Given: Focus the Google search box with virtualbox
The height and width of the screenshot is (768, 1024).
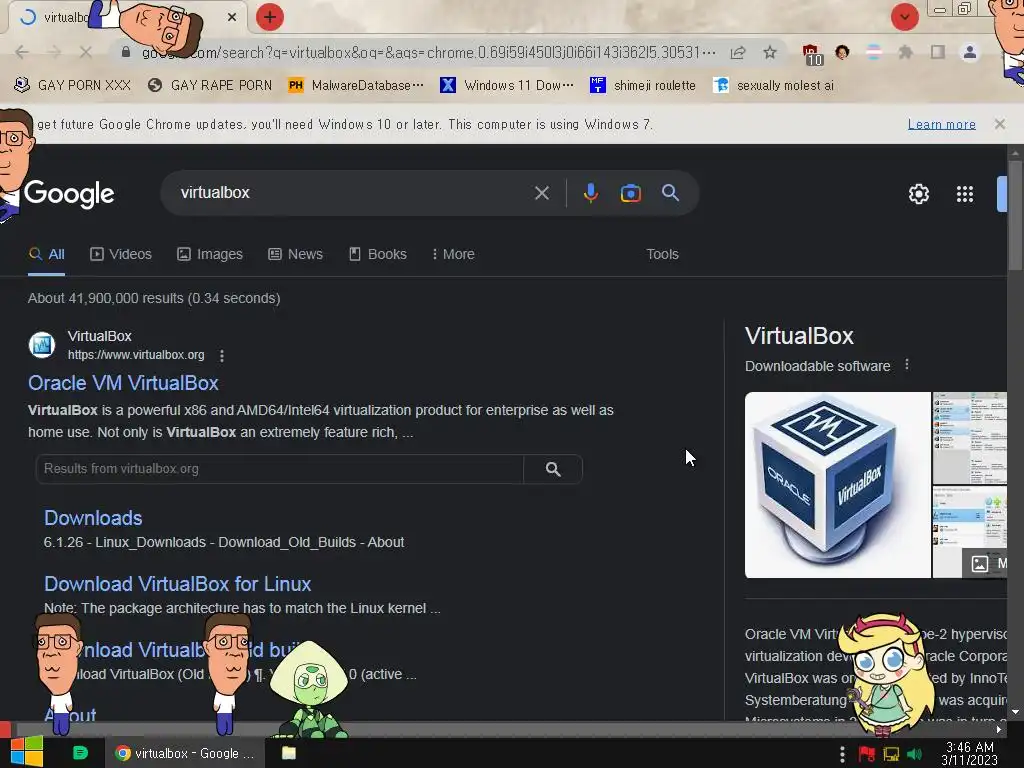Looking at the screenshot, I should [353, 193].
